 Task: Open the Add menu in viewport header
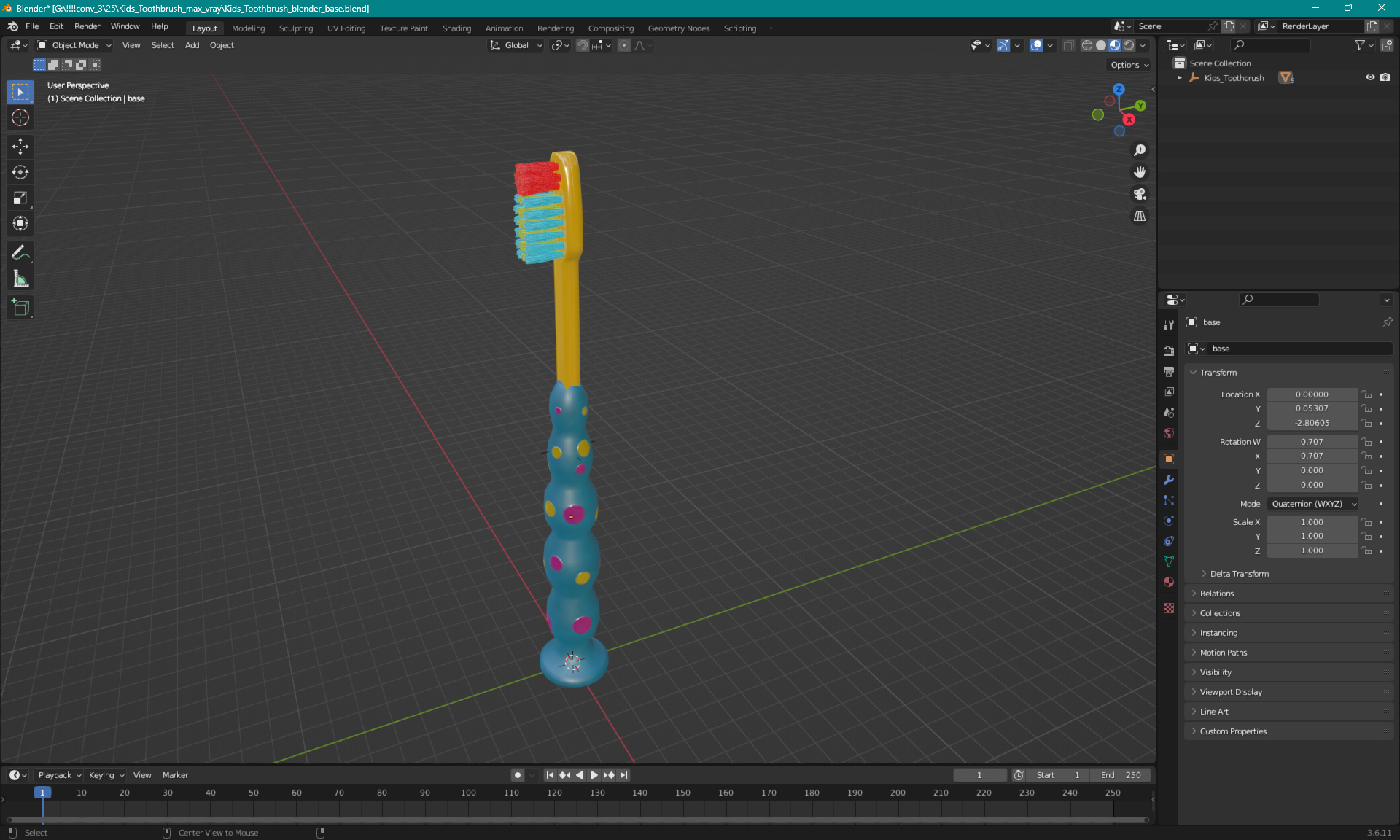pyautogui.click(x=192, y=45)
